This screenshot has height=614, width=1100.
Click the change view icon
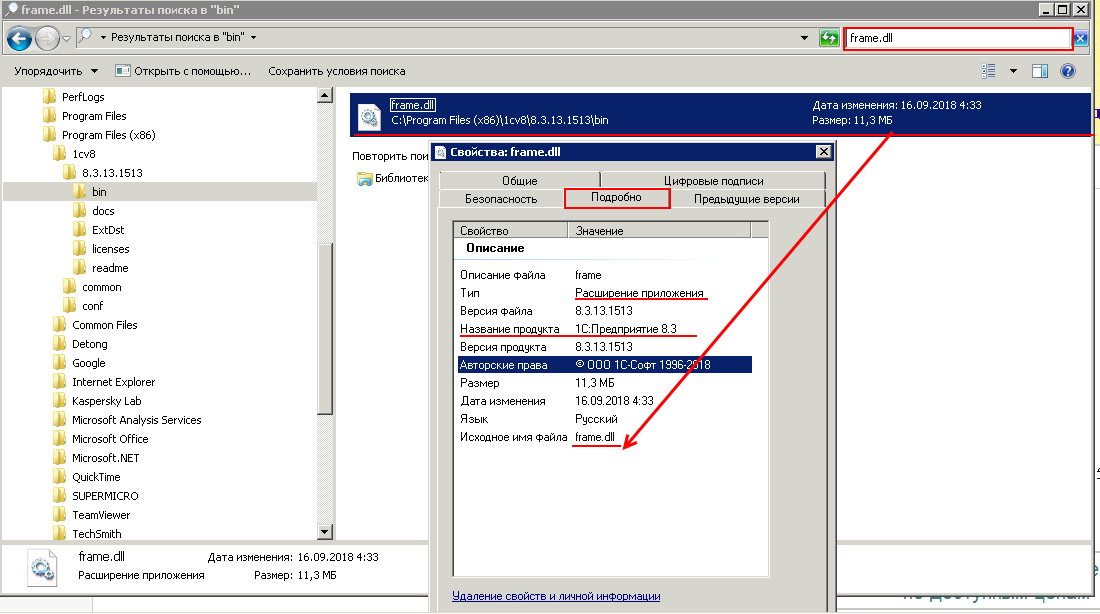[988, 71]
